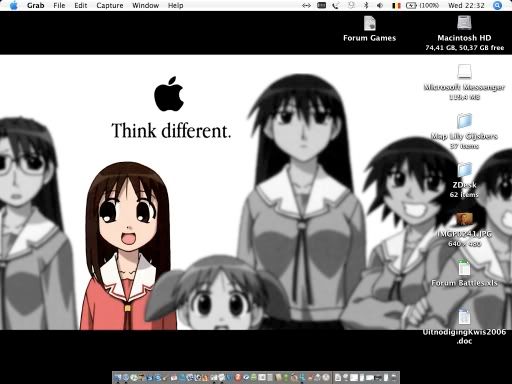Click the Spotlight search icon
This screenshot has width=512, height=384.
click(x=497, y=5)
